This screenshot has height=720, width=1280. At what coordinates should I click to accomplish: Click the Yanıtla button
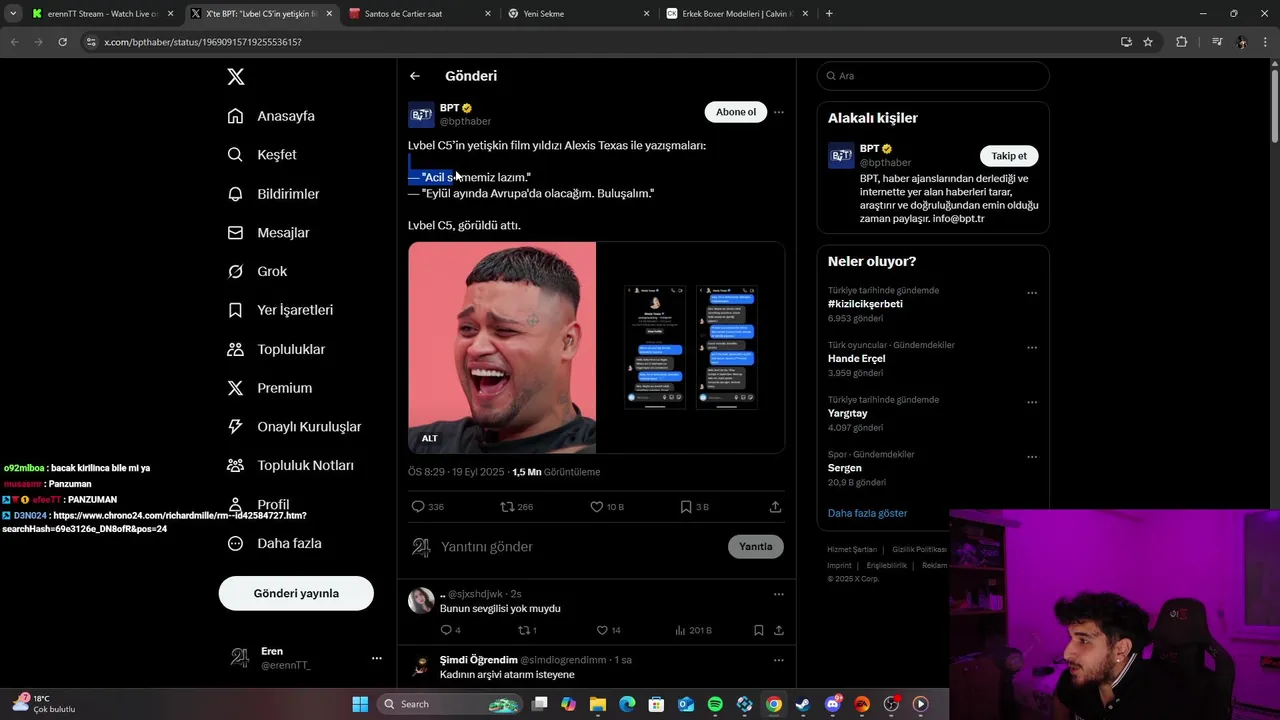tap(756, 547)
